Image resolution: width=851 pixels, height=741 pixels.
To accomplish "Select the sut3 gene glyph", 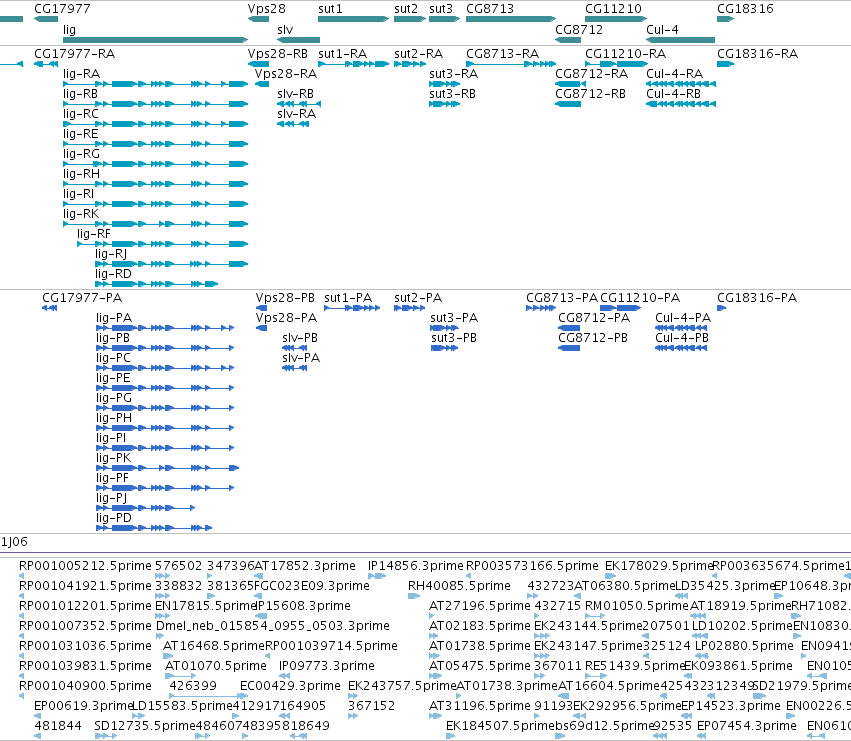I will [444, 19].
